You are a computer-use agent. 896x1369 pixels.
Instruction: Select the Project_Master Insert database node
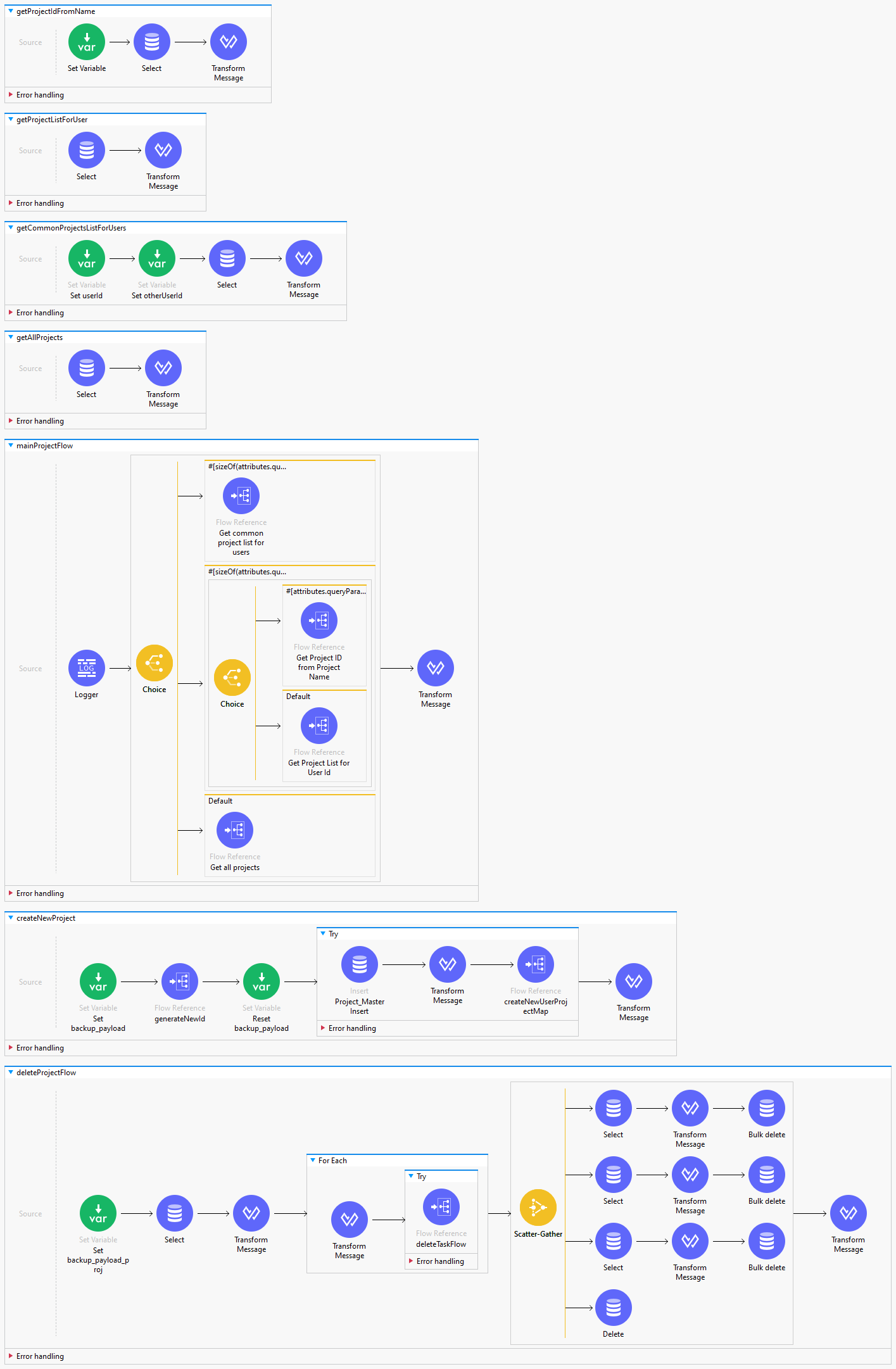(360, 964)
